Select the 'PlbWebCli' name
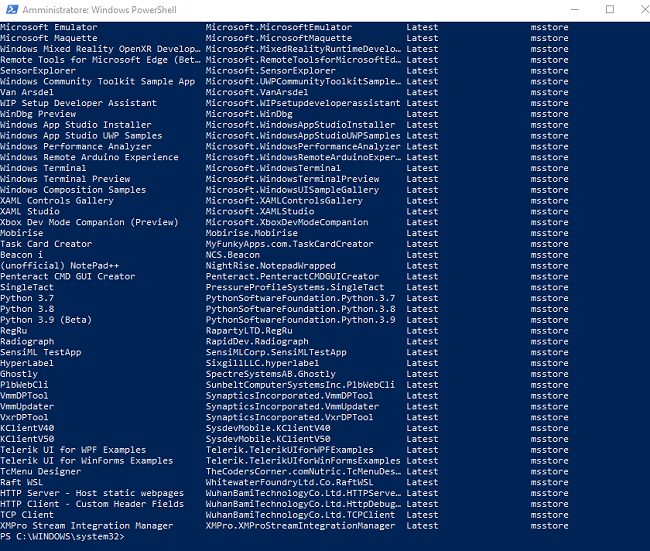 24,384
